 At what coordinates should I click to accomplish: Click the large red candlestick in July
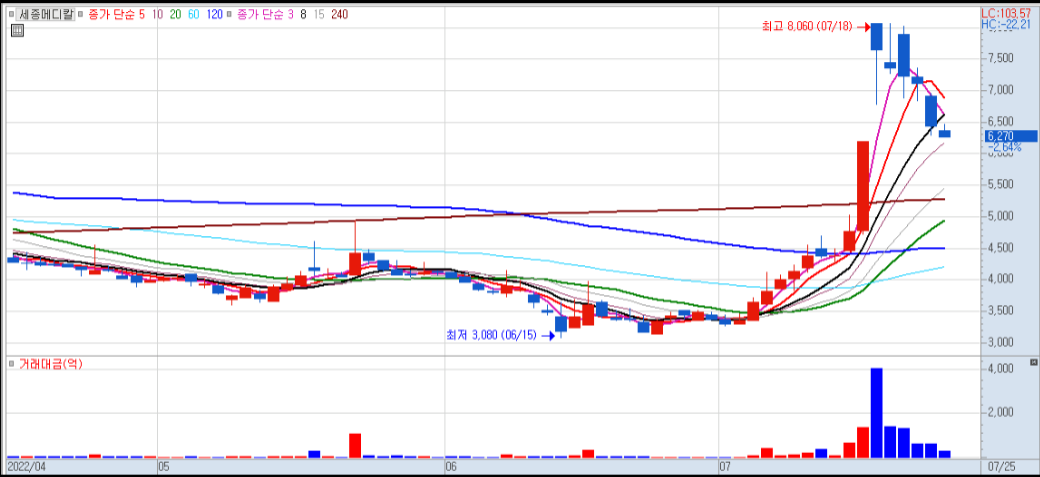(x=863, y=186)
